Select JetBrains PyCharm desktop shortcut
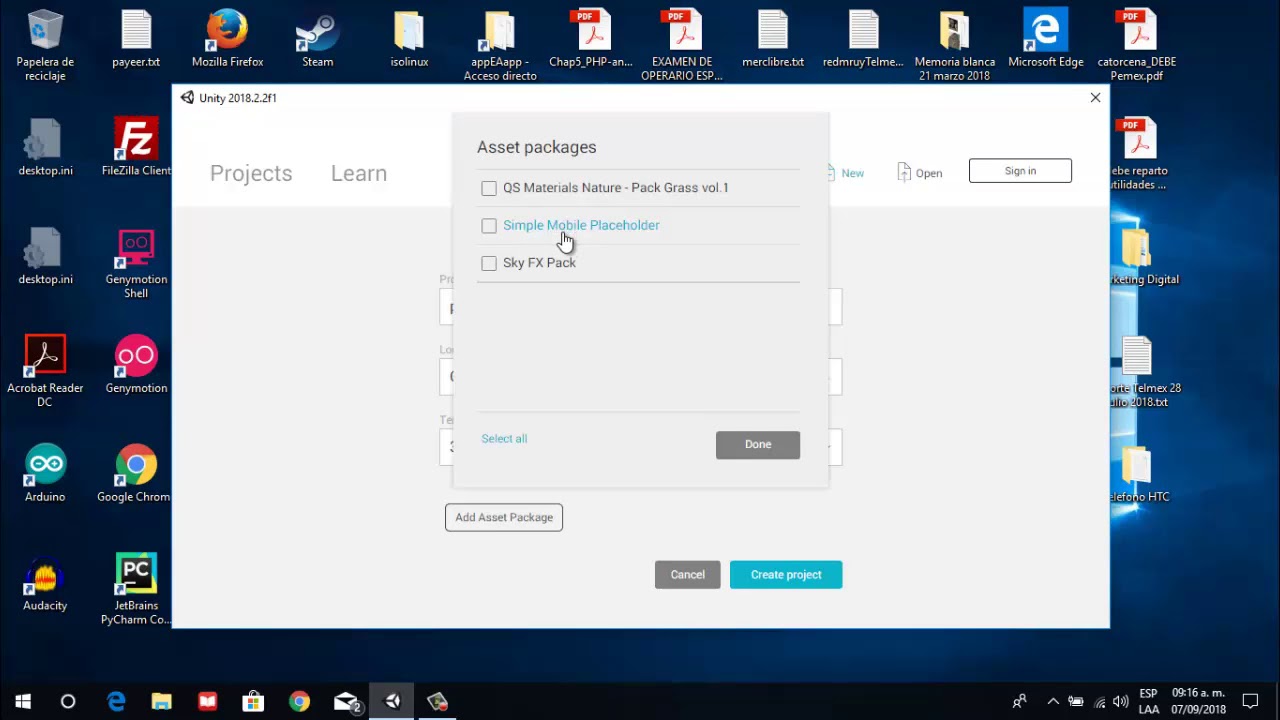 136,589
